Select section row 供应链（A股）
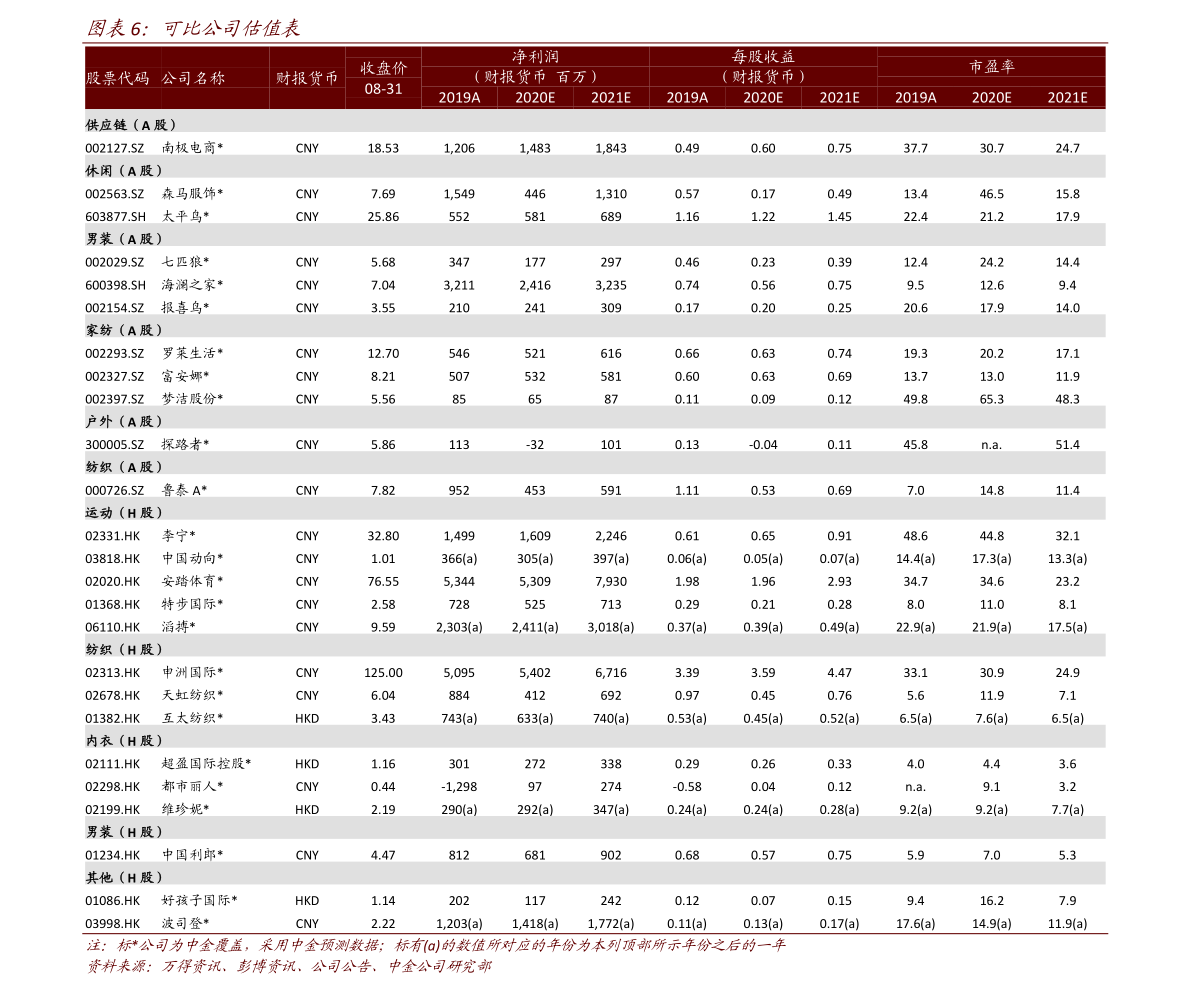The height and width of the screenshot is (994, 1191). [x=595, y=125]
